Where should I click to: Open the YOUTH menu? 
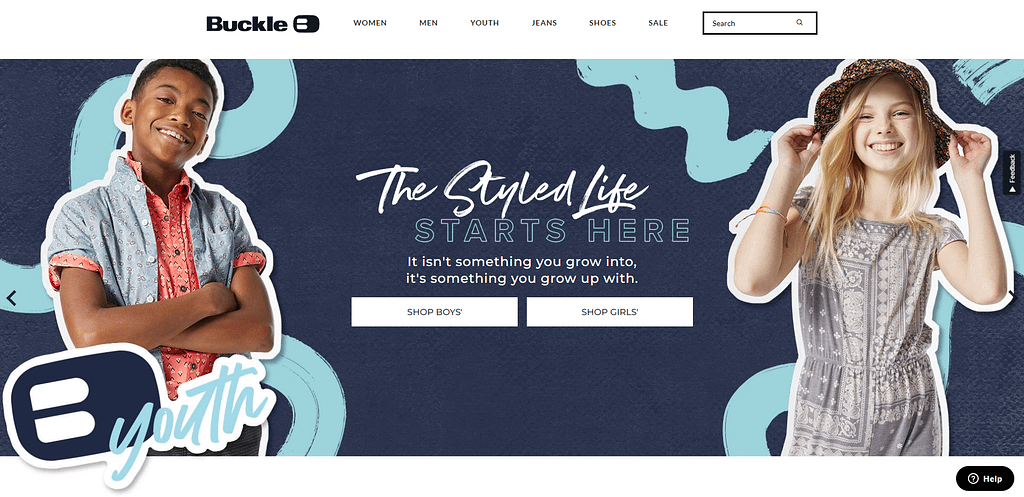[x=485, y=23]
